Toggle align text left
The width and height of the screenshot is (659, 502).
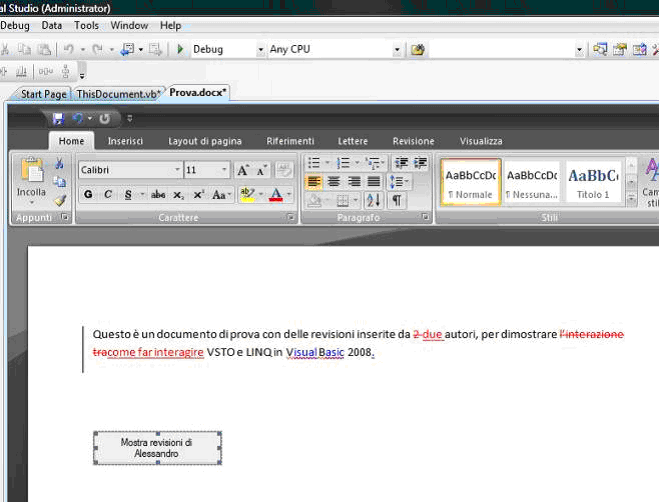click(314, 182)
